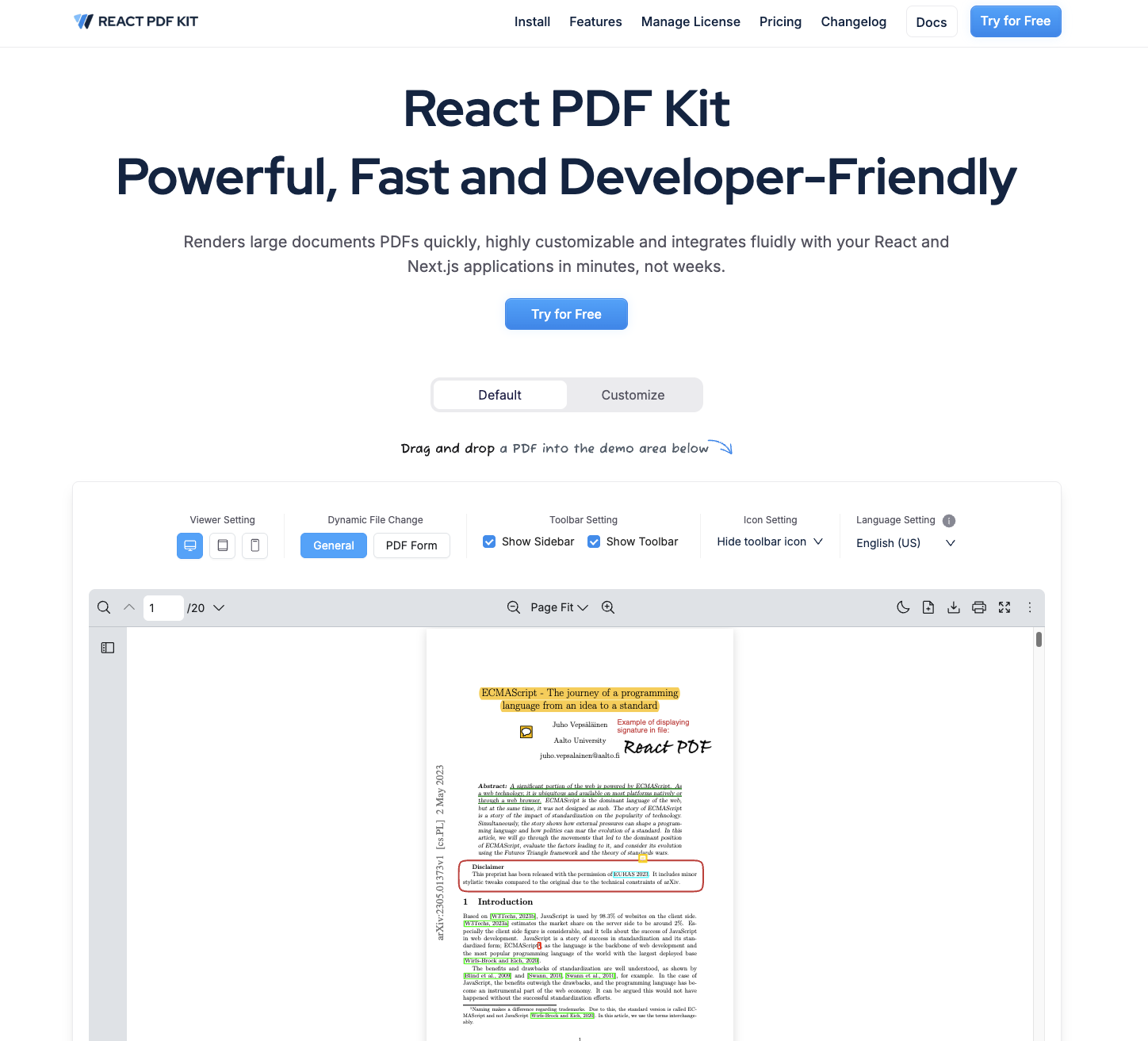This screenshot has width=1148, height=1041.
Task: Click the Docs button in header
Action: [x=932, y=22]
